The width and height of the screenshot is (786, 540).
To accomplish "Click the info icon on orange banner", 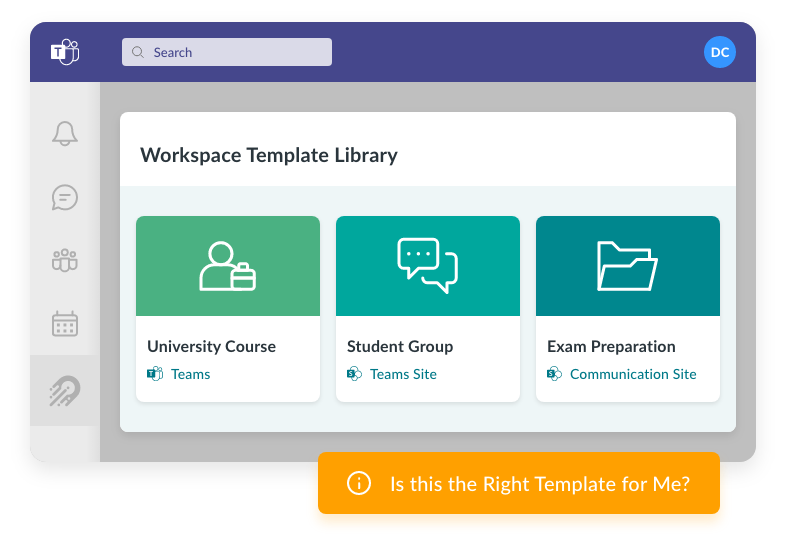I will 358,484.
